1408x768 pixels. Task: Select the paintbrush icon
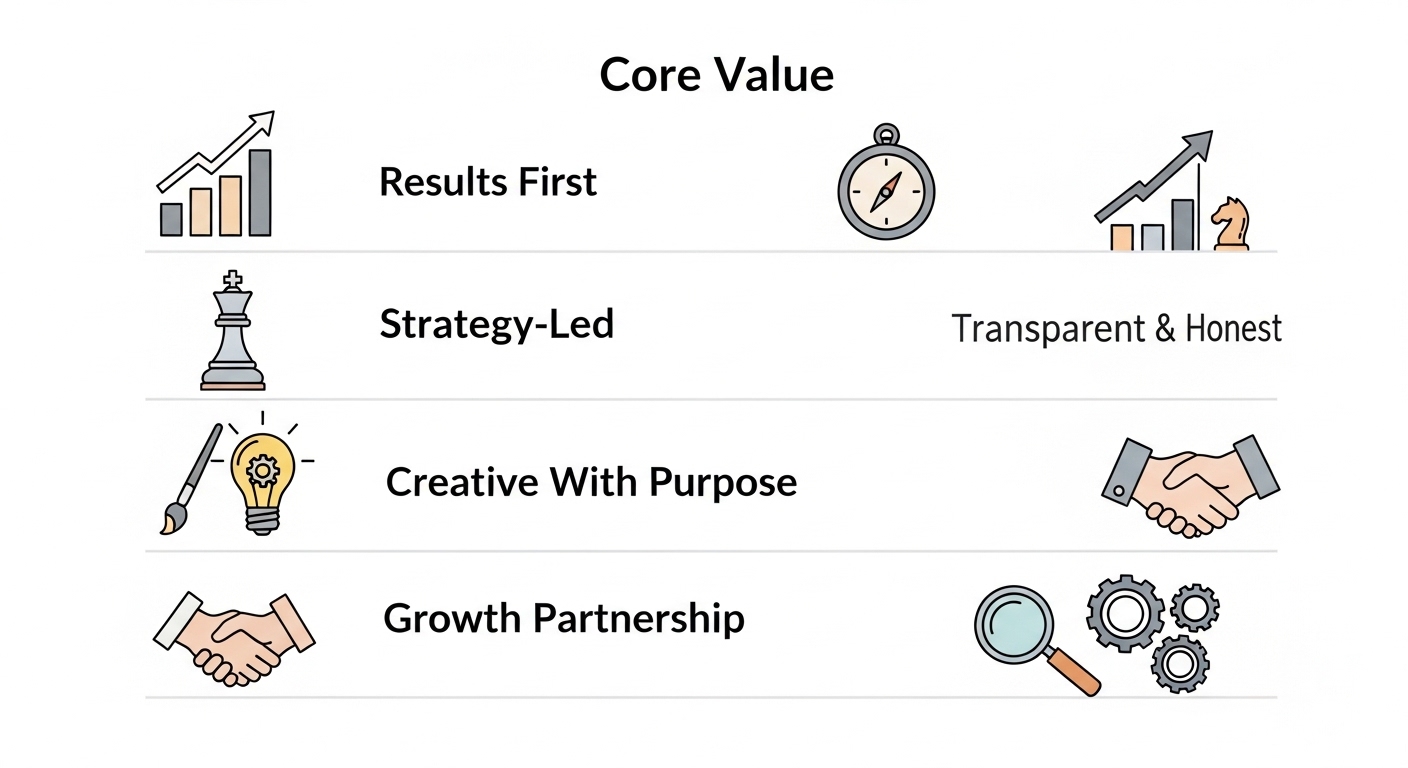[x=191, y=478]
